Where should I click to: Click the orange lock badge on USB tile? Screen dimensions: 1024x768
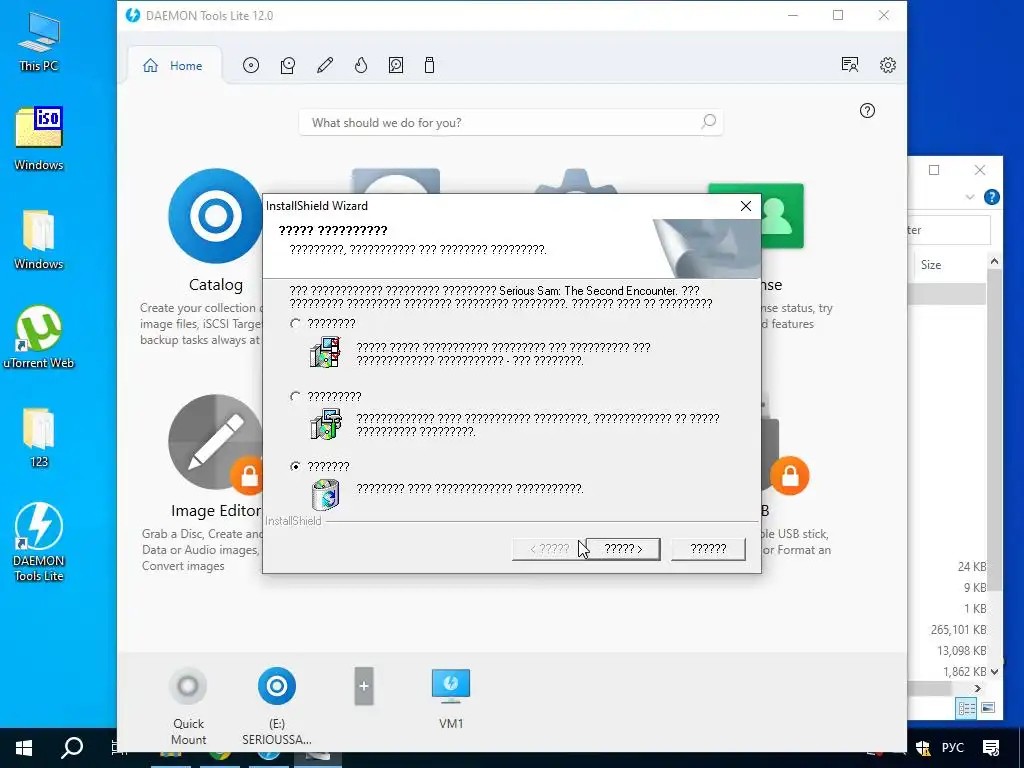(790, 476)
